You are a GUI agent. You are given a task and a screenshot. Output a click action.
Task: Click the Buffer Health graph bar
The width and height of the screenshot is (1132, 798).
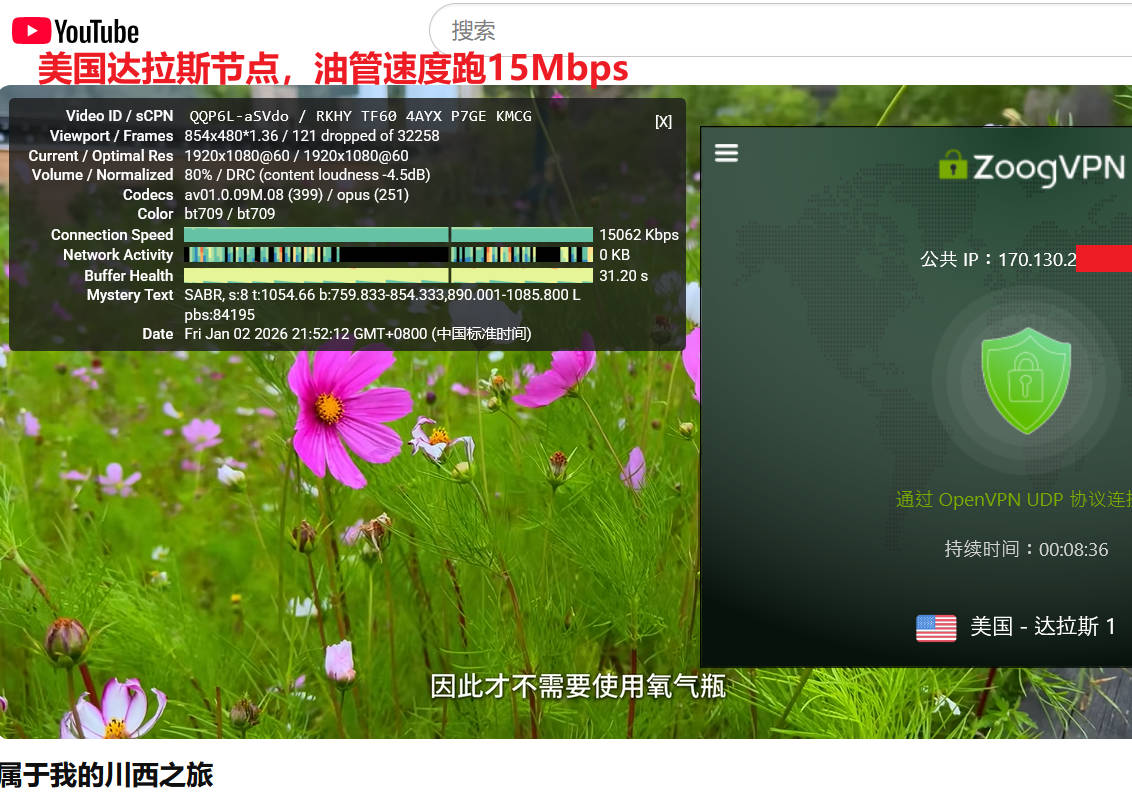pyautogui.click(x=388, y=275)
